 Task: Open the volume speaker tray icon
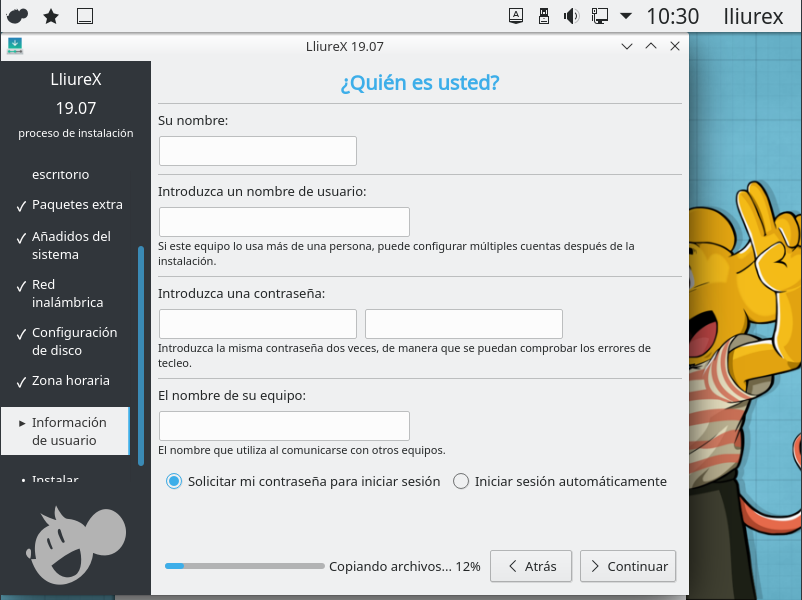click(x=571, y=16)
